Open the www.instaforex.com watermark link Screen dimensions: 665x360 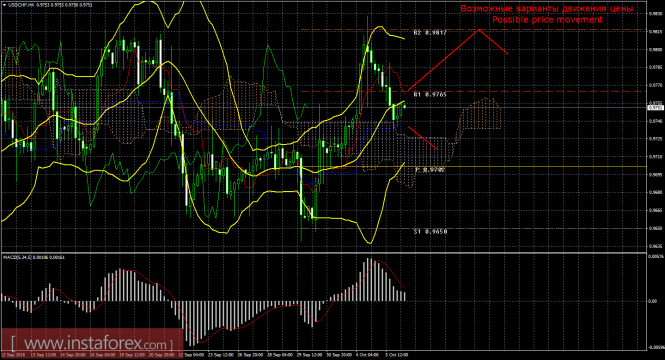(92, 343)
